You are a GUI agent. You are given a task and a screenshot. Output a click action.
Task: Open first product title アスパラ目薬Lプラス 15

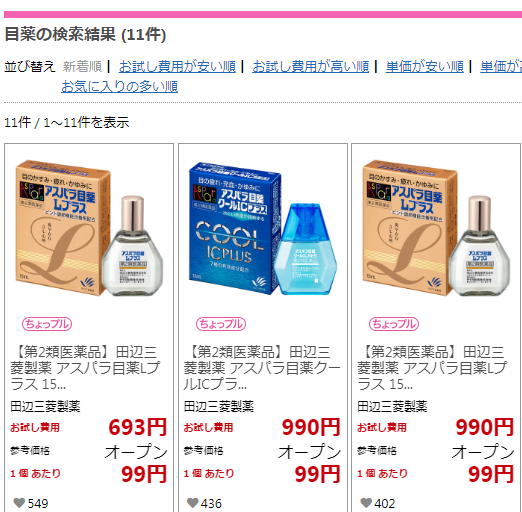(85, 368)
